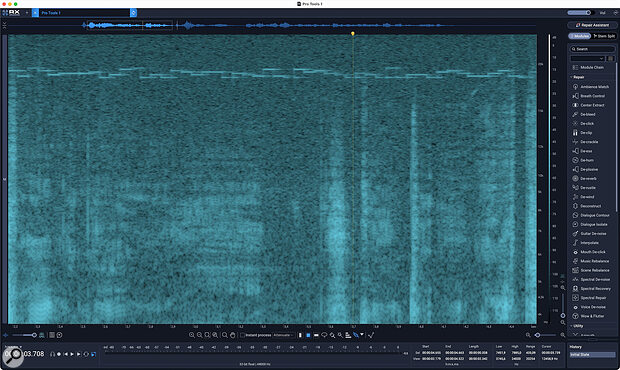Open the Mouth De-click module
The image size is (620, 370).
[x=589, y=252]
